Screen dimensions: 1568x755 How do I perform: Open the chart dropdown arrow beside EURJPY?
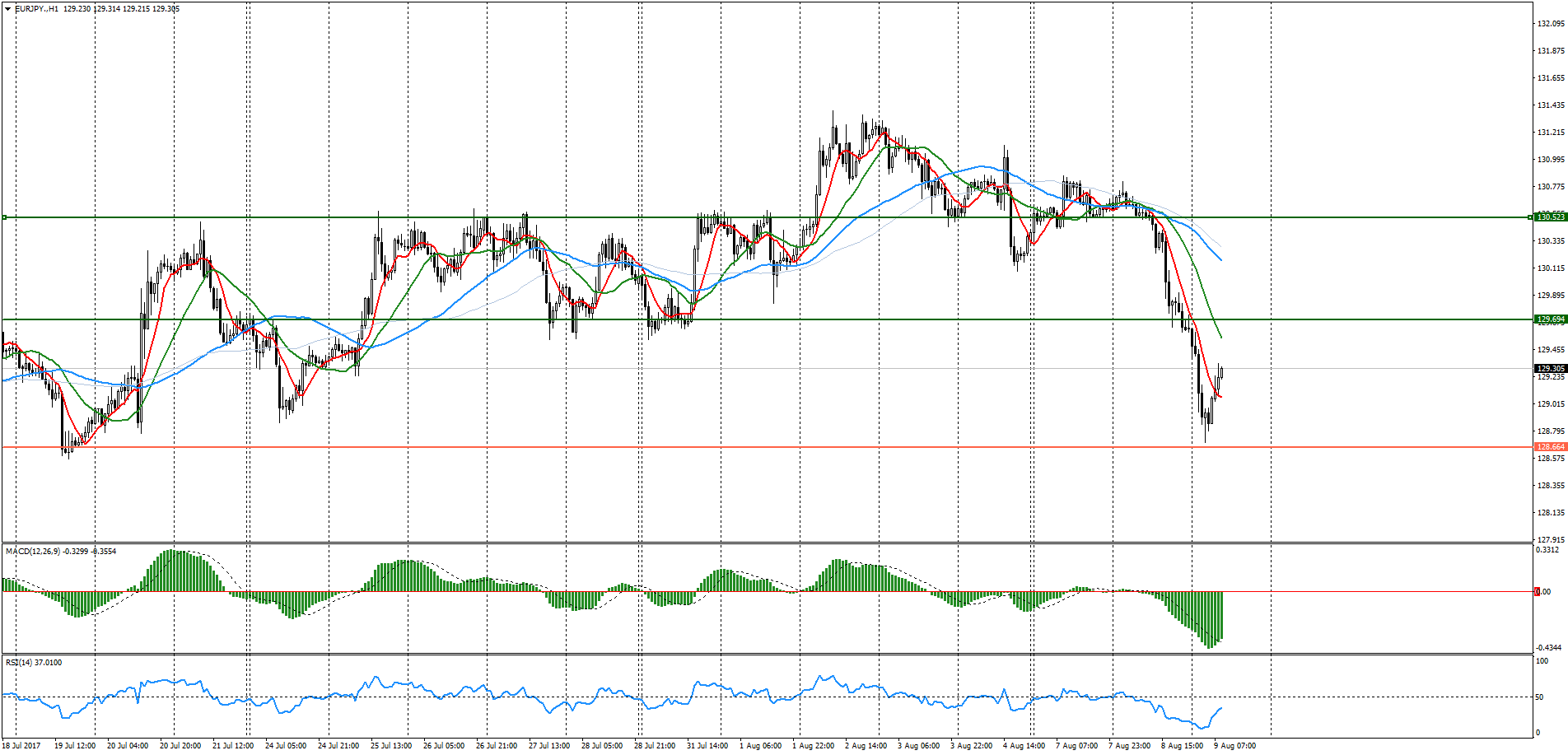tap(8, 9)
